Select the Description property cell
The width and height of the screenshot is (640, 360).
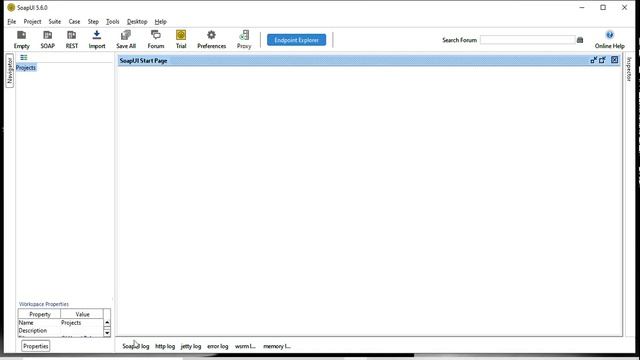point(39,331)
